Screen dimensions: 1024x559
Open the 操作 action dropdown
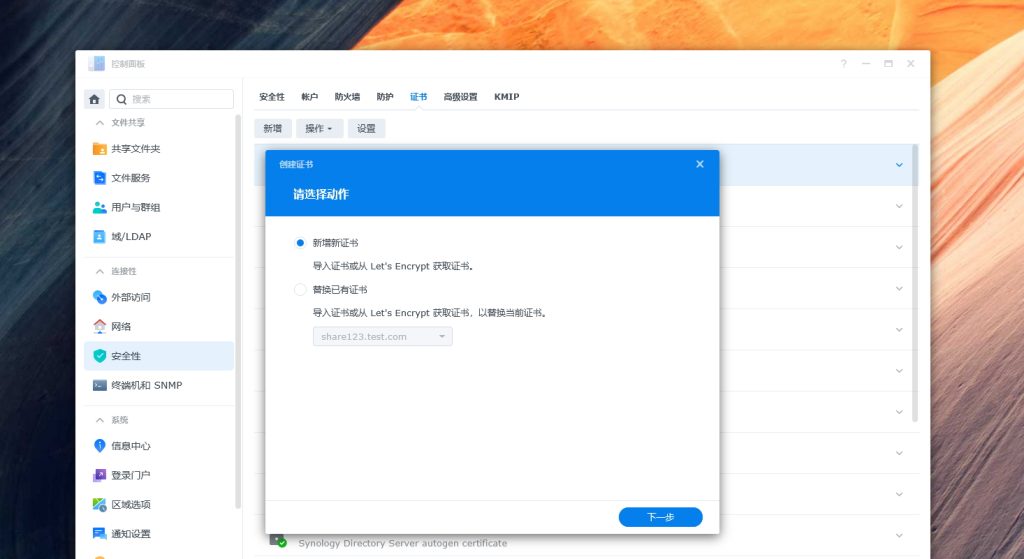(x=319, y=129)
